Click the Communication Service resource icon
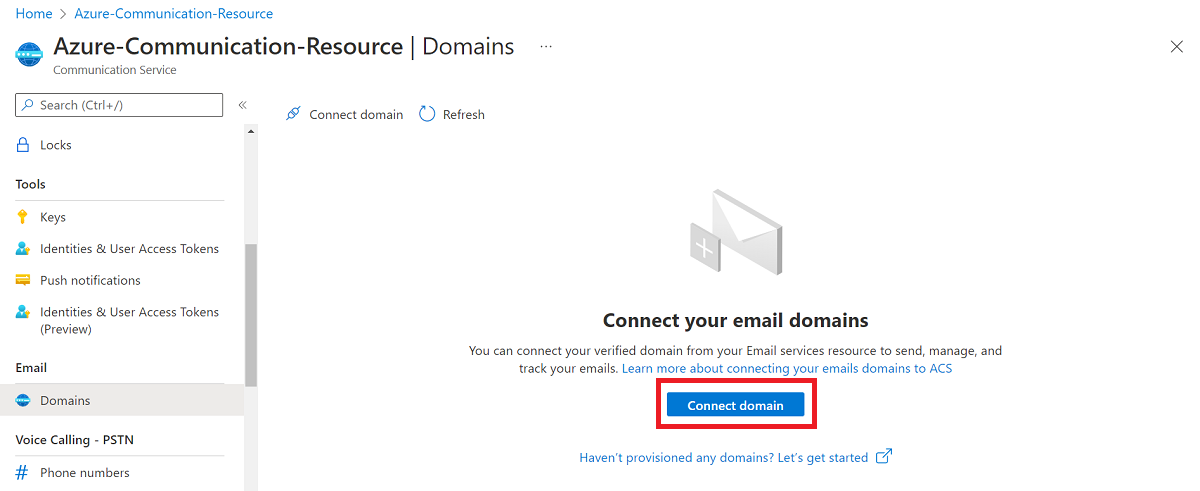Image resolution: width=1200 pixels, height=491 pixels. click(x=30, y=54)
